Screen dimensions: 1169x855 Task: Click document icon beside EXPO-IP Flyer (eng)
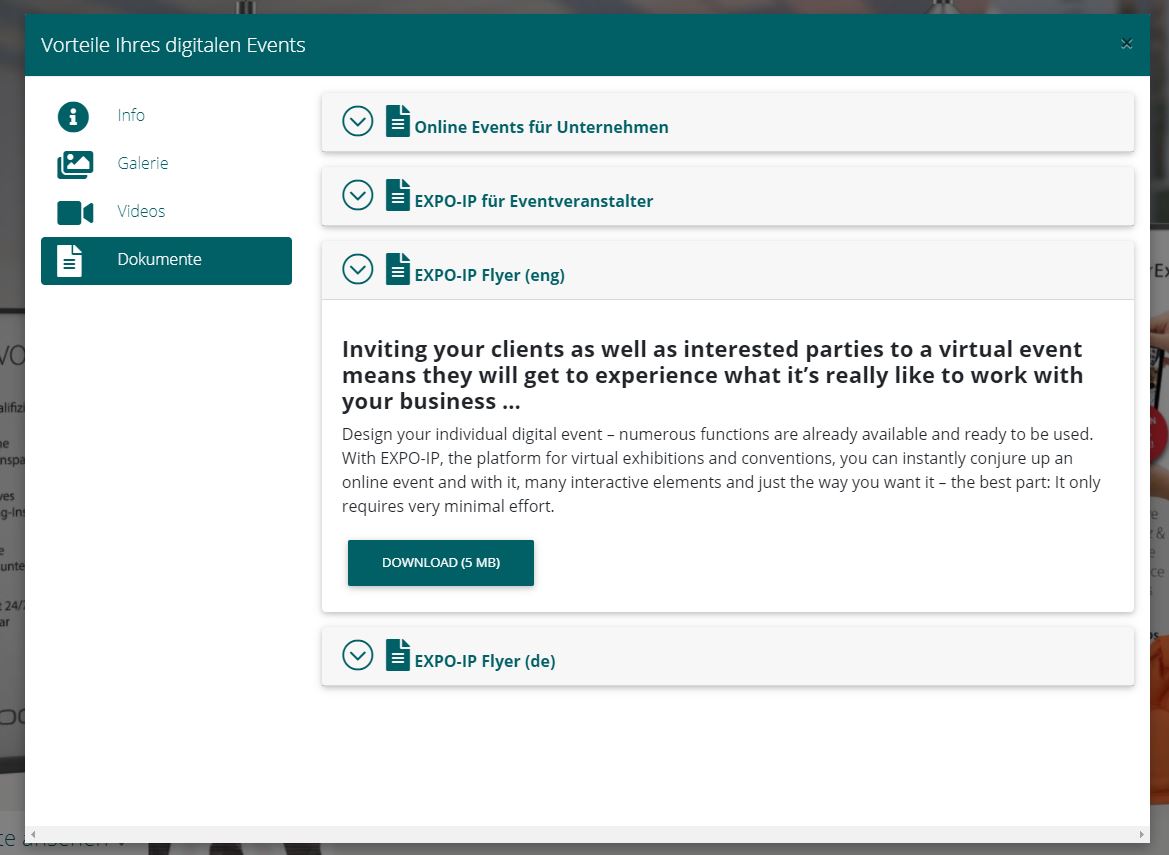tap(398, 269)
